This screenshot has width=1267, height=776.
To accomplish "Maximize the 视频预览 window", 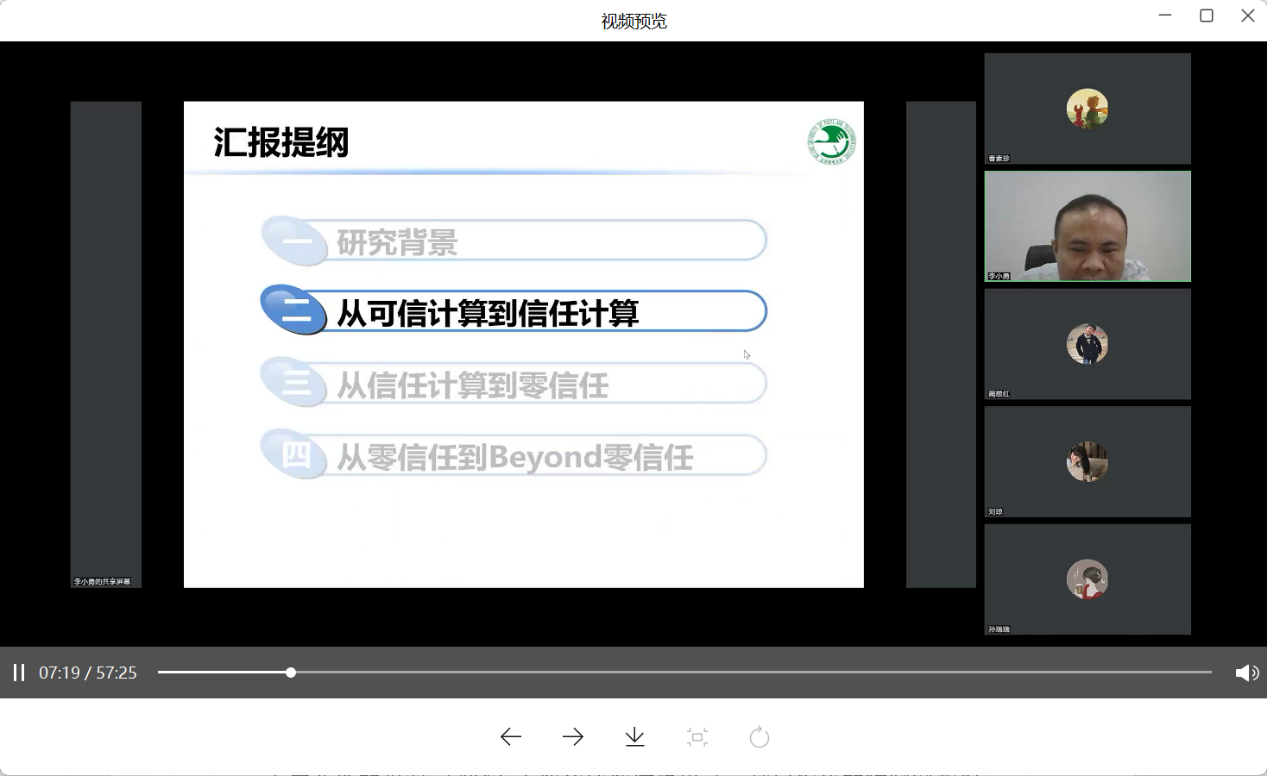I will (x=1206, y=16).
